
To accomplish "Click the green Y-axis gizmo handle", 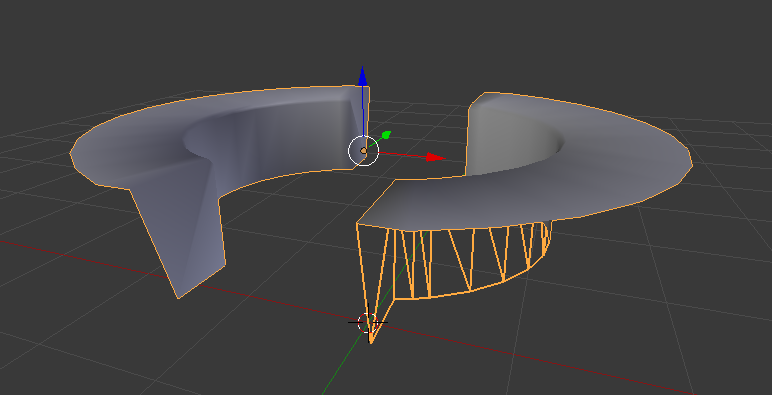I will coord(386,134).
